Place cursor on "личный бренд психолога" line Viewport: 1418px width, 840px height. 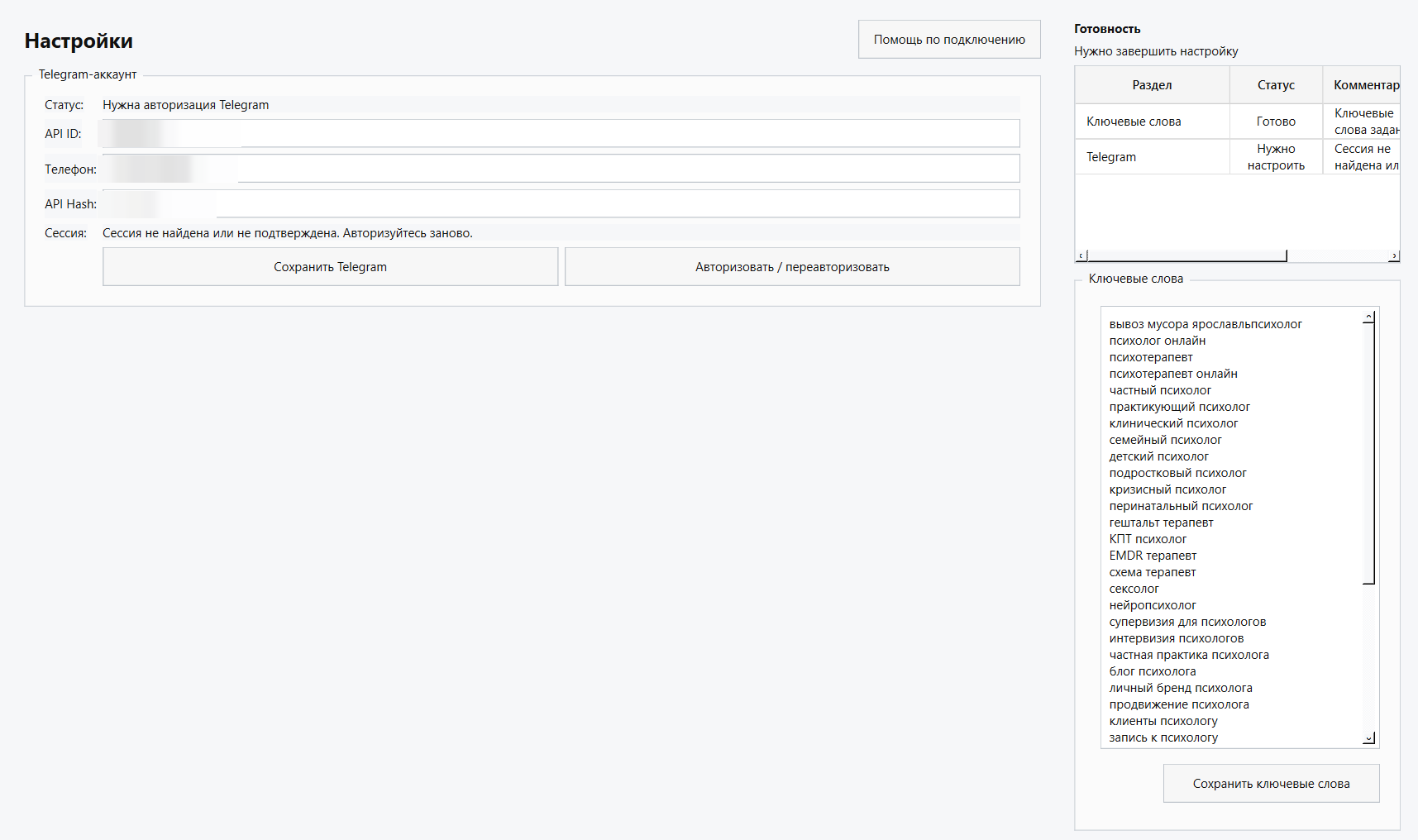pos(1181,688)
